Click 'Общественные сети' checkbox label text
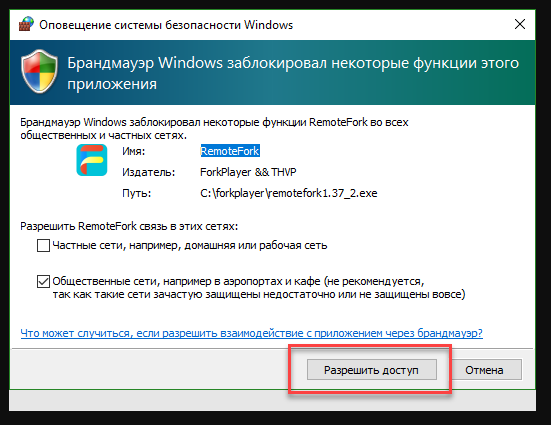 tap(259, 288)
